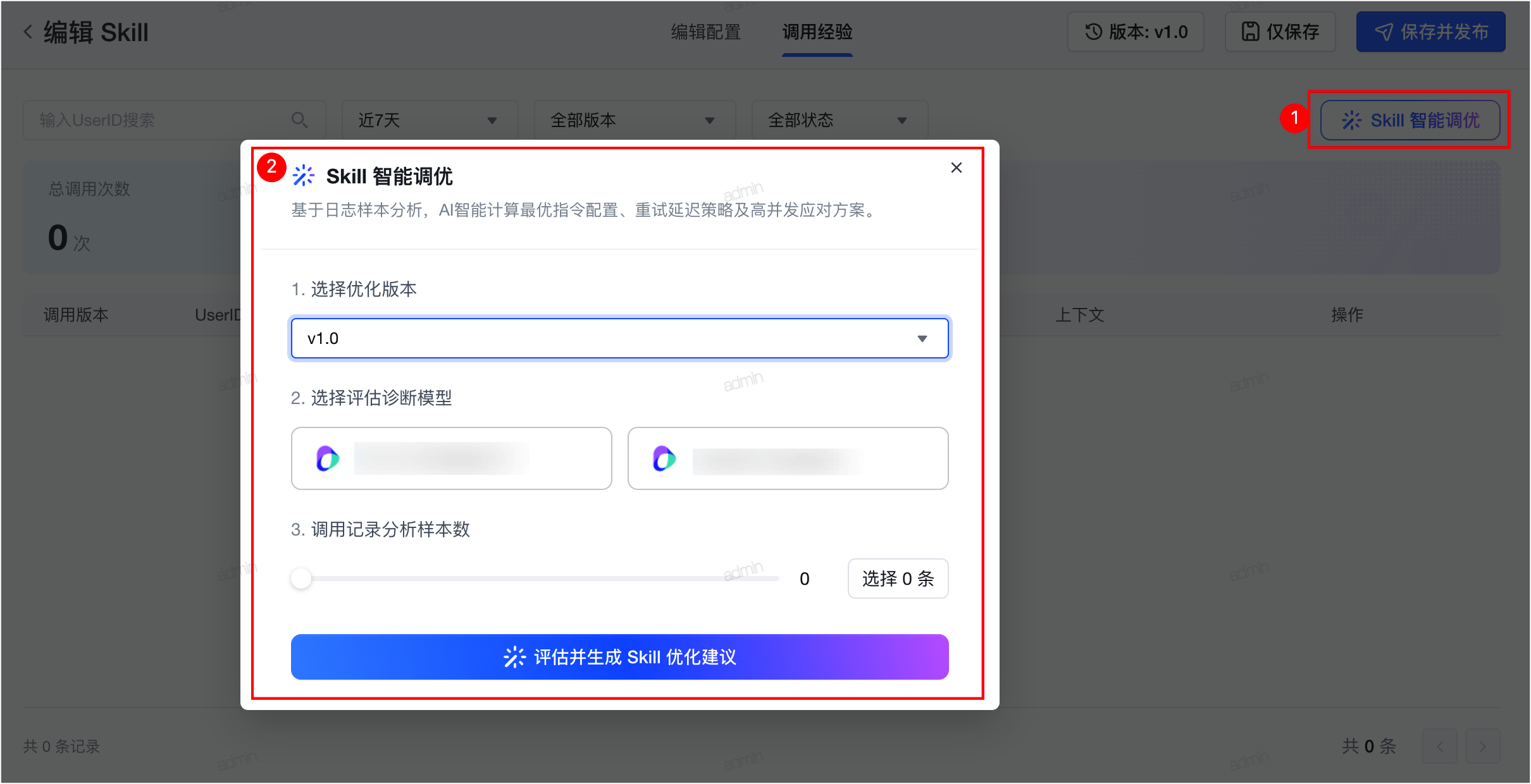Click the UserID search input field
Image resolution: width=1531 pixels, height=784 pixels.
click(174, 120)
